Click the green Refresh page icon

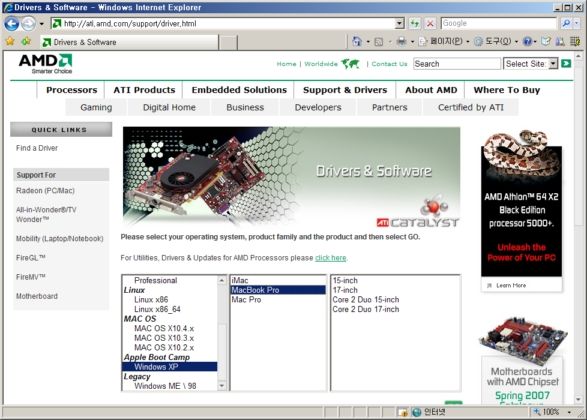(x=414, y=24)
